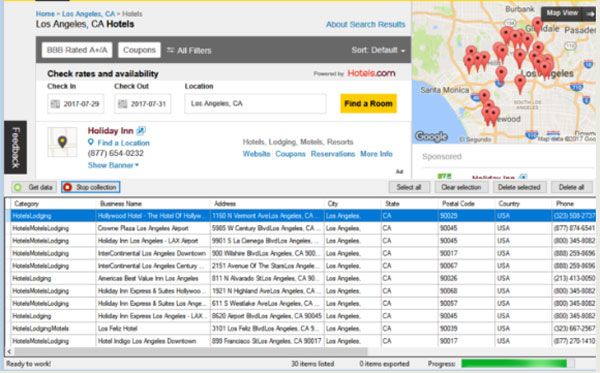The image size is (600, 373).
Task: Click the Find a Room button
Action: (368, 104)
